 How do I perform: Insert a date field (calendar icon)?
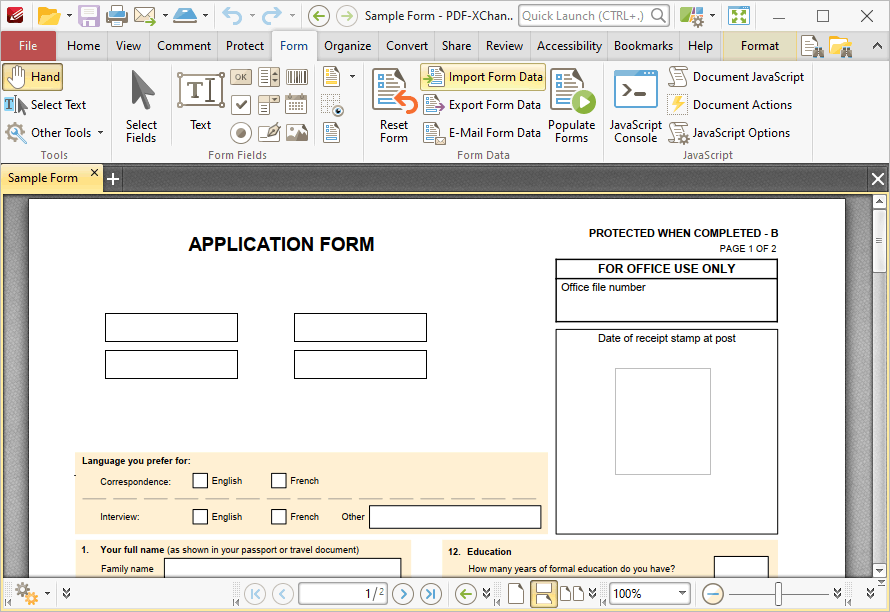click(x=296, y=104)
